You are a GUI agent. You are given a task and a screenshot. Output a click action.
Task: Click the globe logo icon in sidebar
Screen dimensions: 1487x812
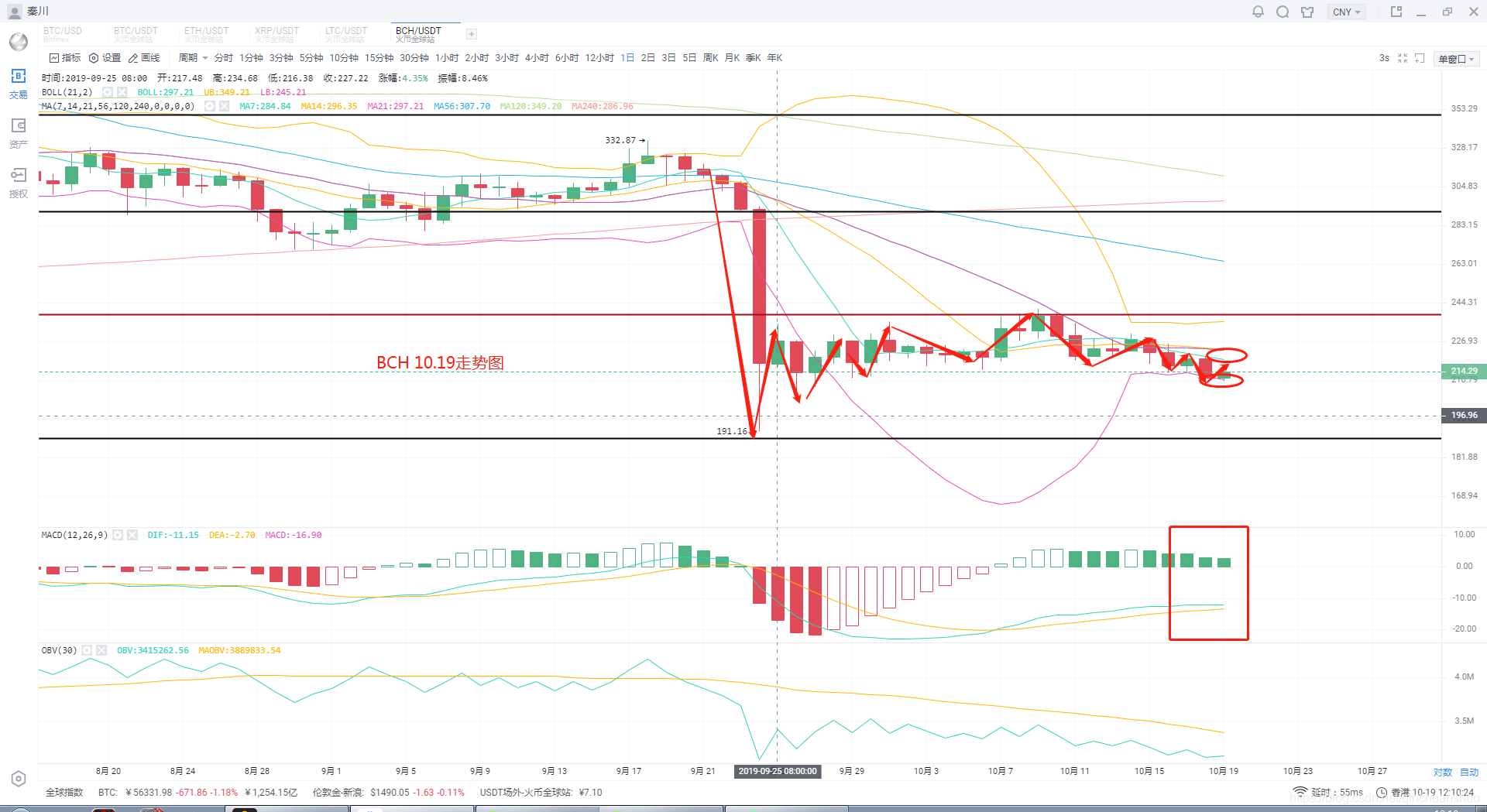(x=19, y=41)
